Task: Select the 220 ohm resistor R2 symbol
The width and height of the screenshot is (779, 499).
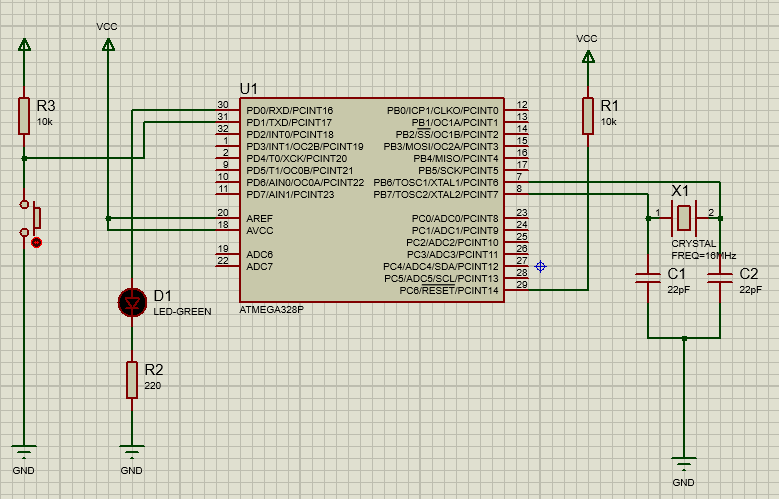Action: click(x=131, y=380)
